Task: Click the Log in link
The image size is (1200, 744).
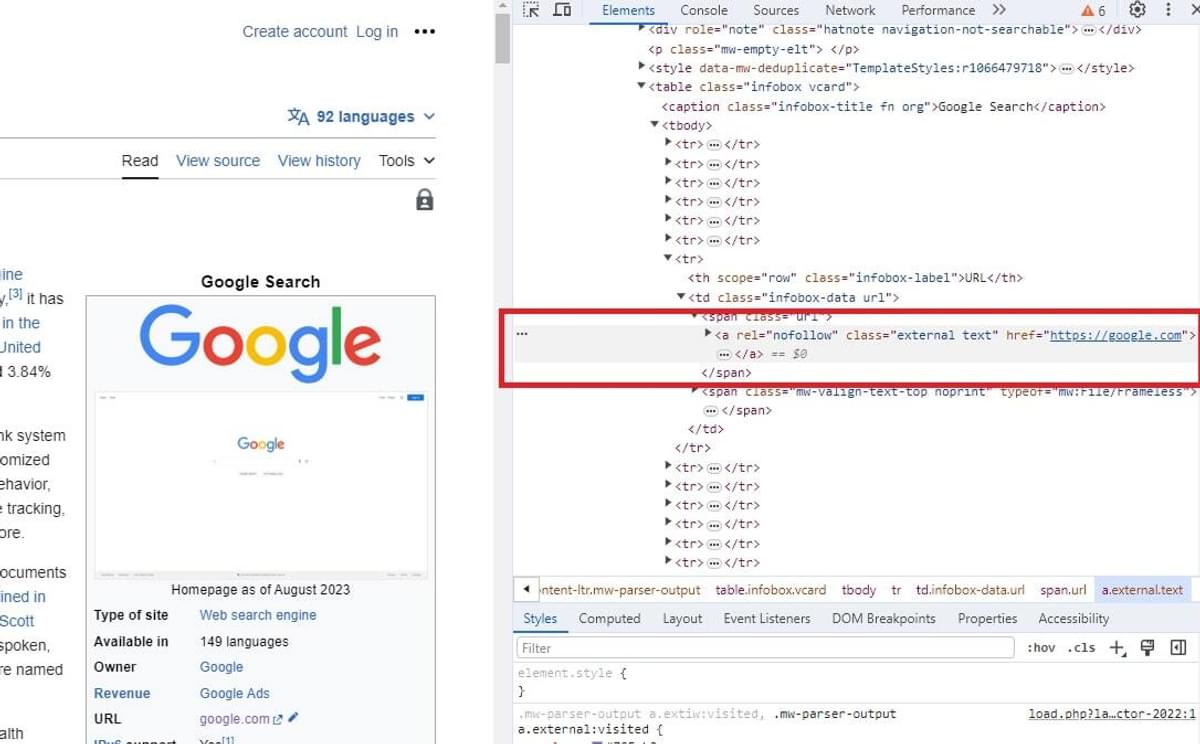Action: 377,31
